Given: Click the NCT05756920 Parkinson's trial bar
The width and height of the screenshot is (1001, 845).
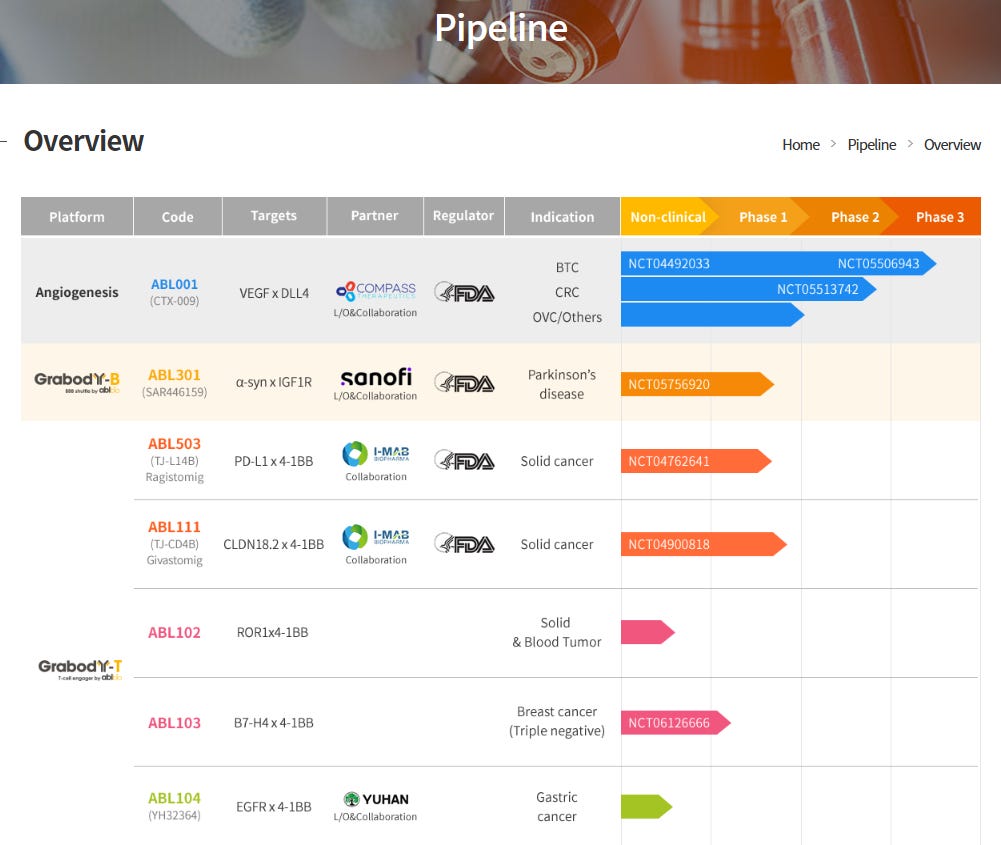Looking at the screenshot, I should pos(697,384).
